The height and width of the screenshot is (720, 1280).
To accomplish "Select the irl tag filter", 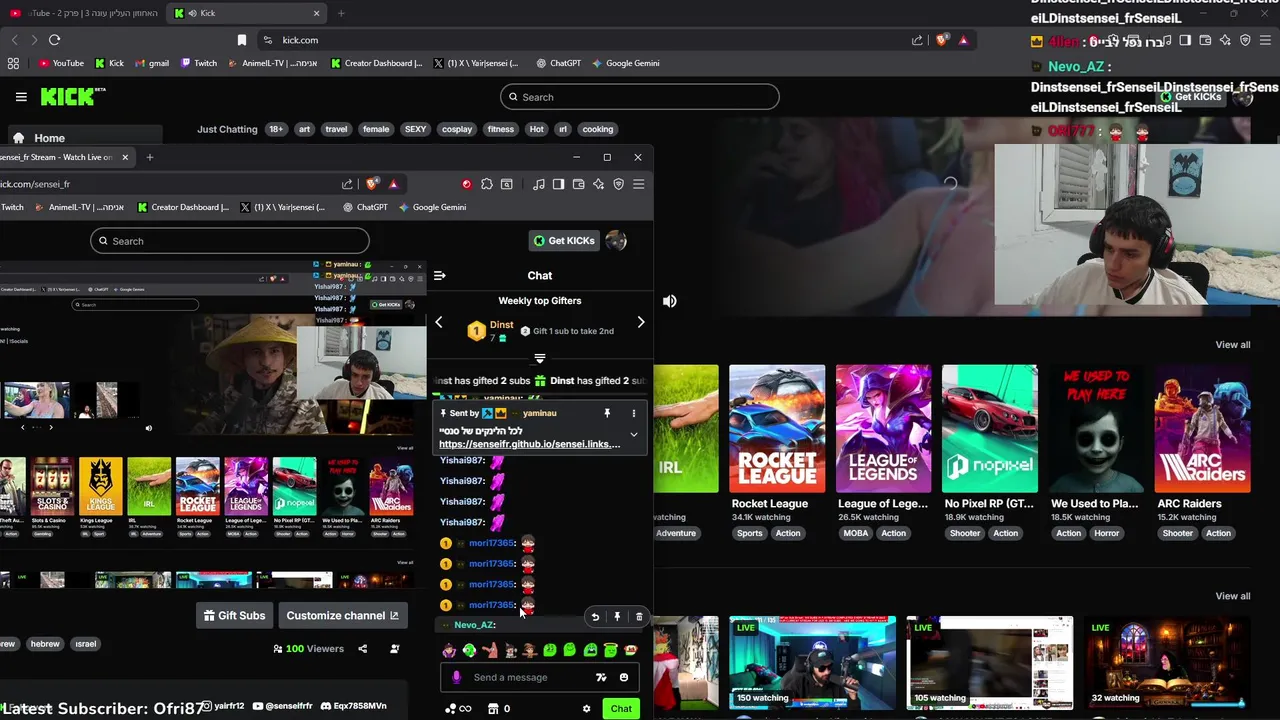I will click(x=563, y=129).
